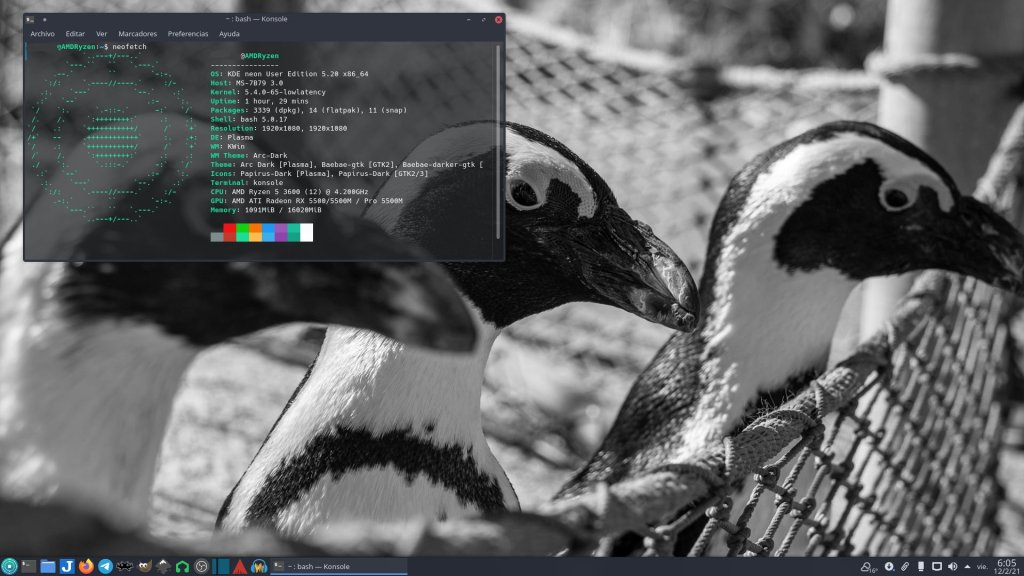
Task: Expand the hidden system tray icons arrow
Action: click(x=968, y=566)
